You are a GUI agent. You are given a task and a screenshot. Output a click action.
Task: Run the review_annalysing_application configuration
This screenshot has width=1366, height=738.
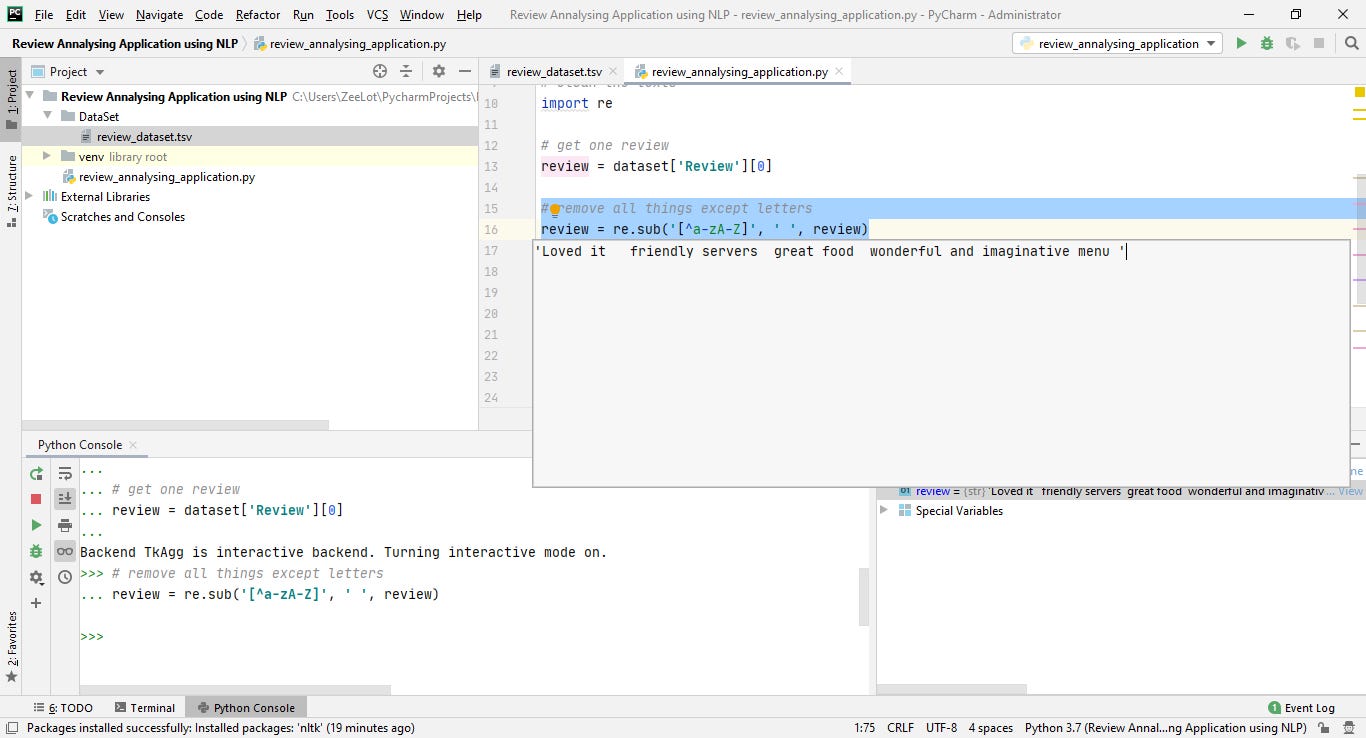tap(1241, 43)
